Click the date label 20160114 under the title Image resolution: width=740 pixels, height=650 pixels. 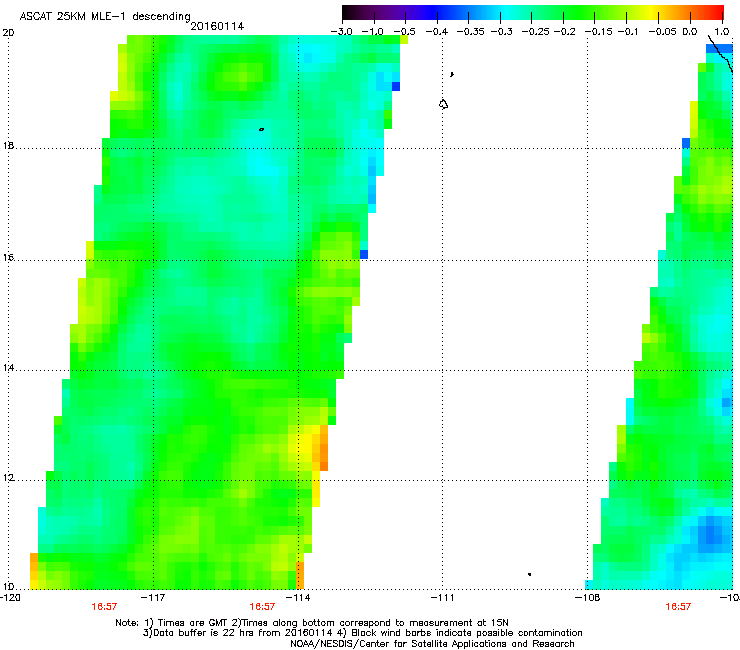point(217,26)
